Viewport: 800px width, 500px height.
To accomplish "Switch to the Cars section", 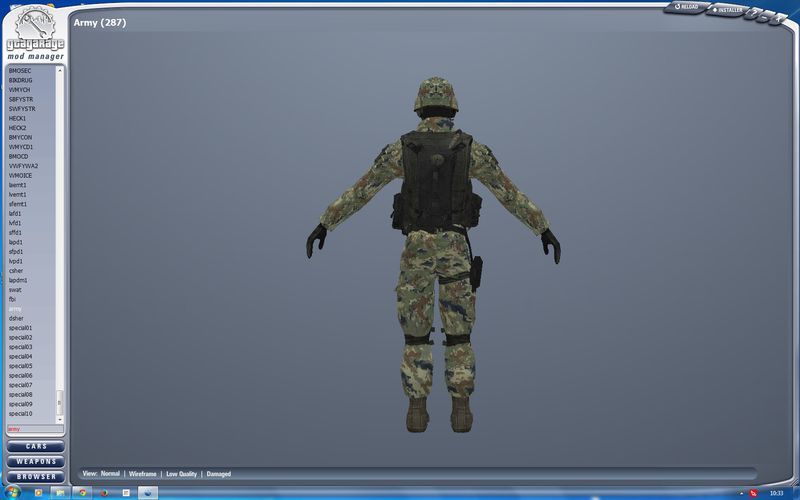I will coord(36,446).
